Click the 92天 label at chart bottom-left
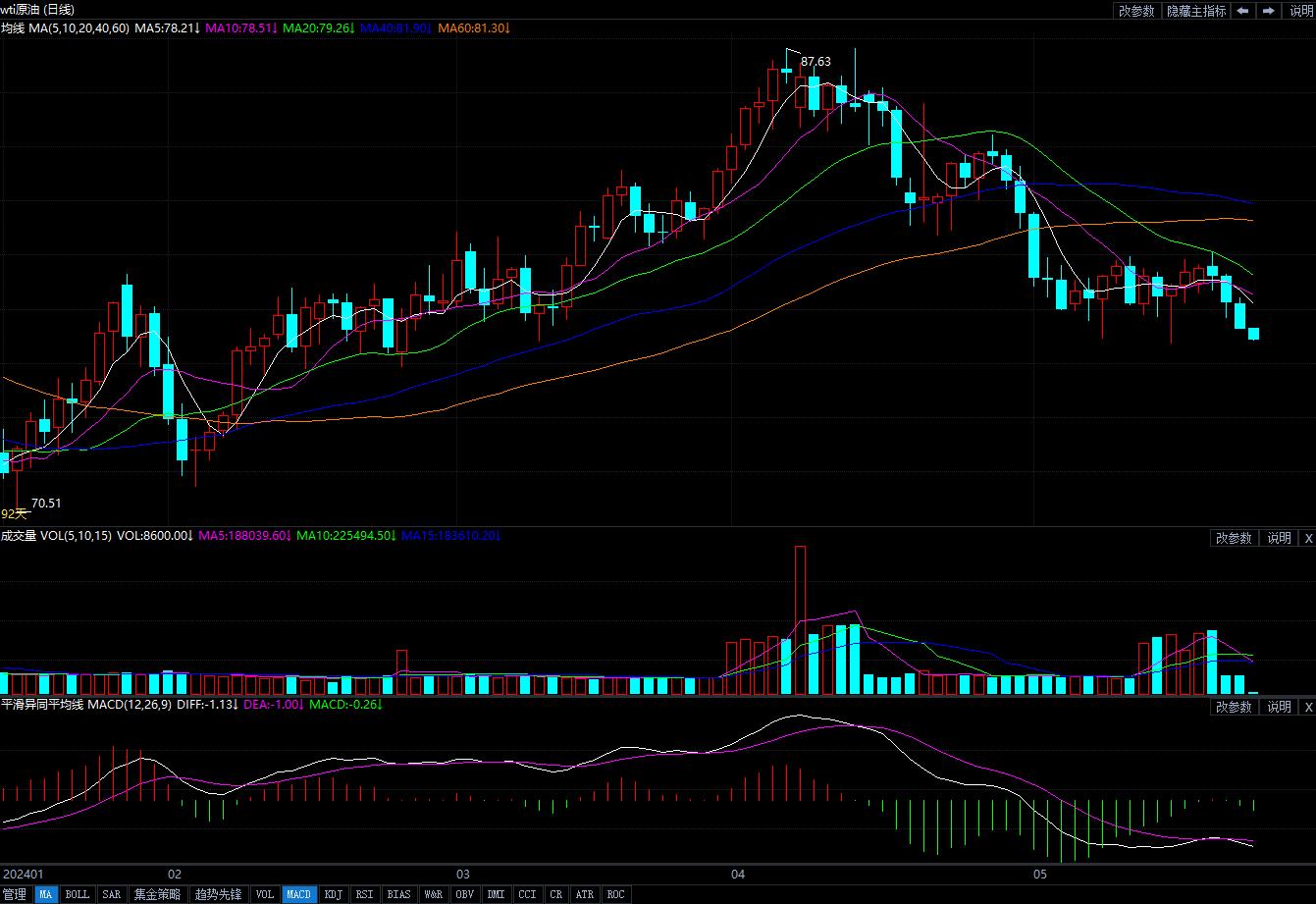Viewport: 1316px width, 904px height. point(14,514)
